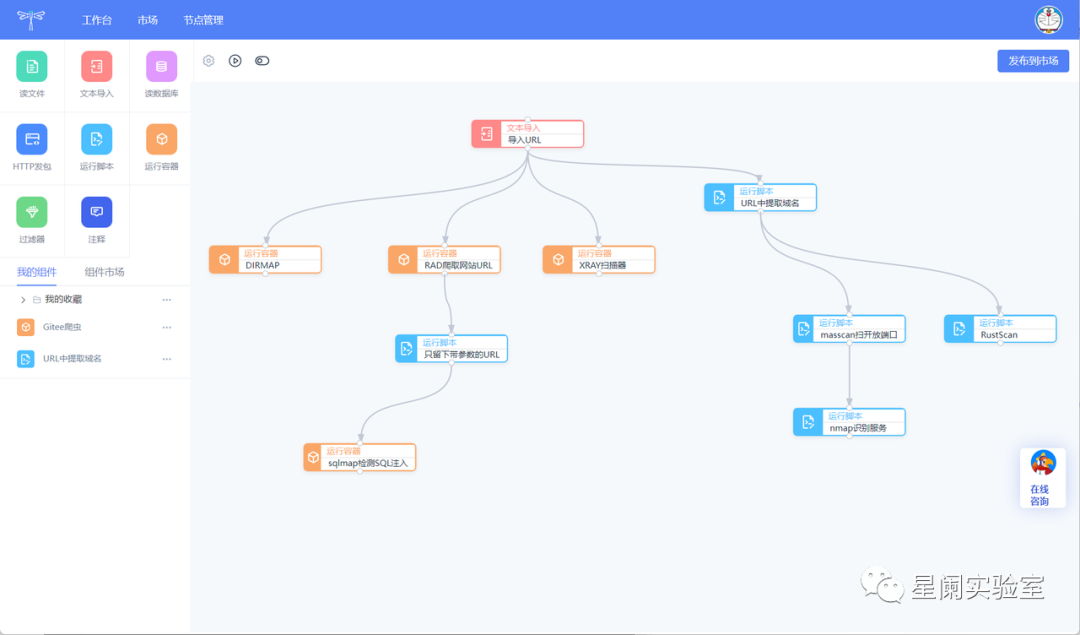This screenshot has width=1080, height=635.
Task: Select the 文本导入 component icon
Action: point(96,67)
